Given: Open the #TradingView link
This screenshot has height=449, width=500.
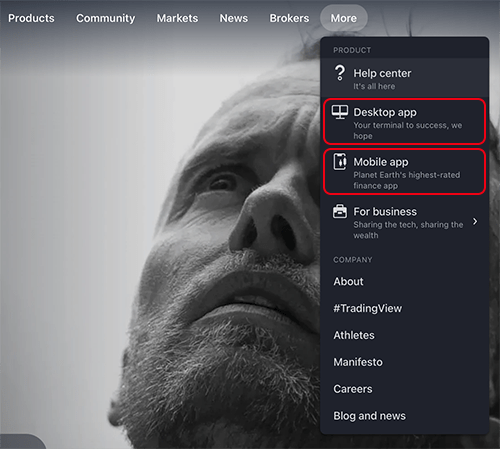Looking at the screenshot, I should [x=368, y=309].
